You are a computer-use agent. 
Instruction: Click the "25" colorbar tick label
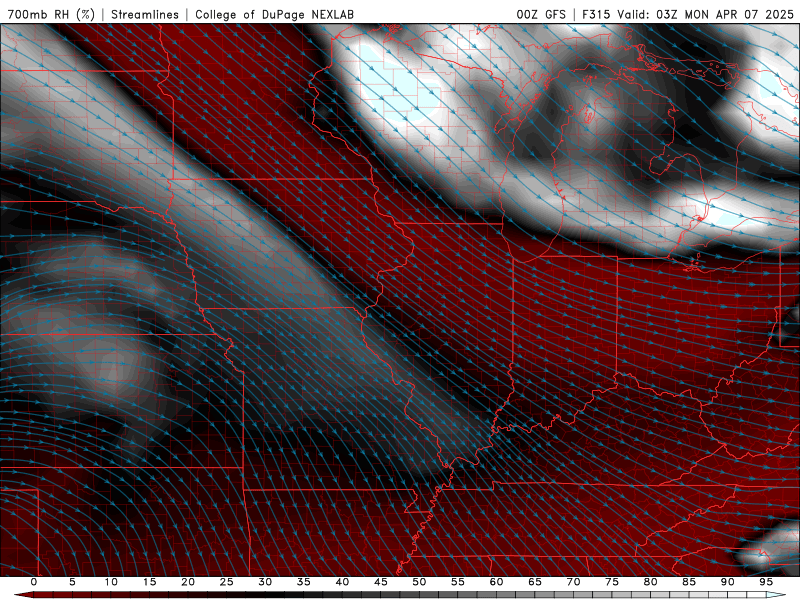[227, 582]
